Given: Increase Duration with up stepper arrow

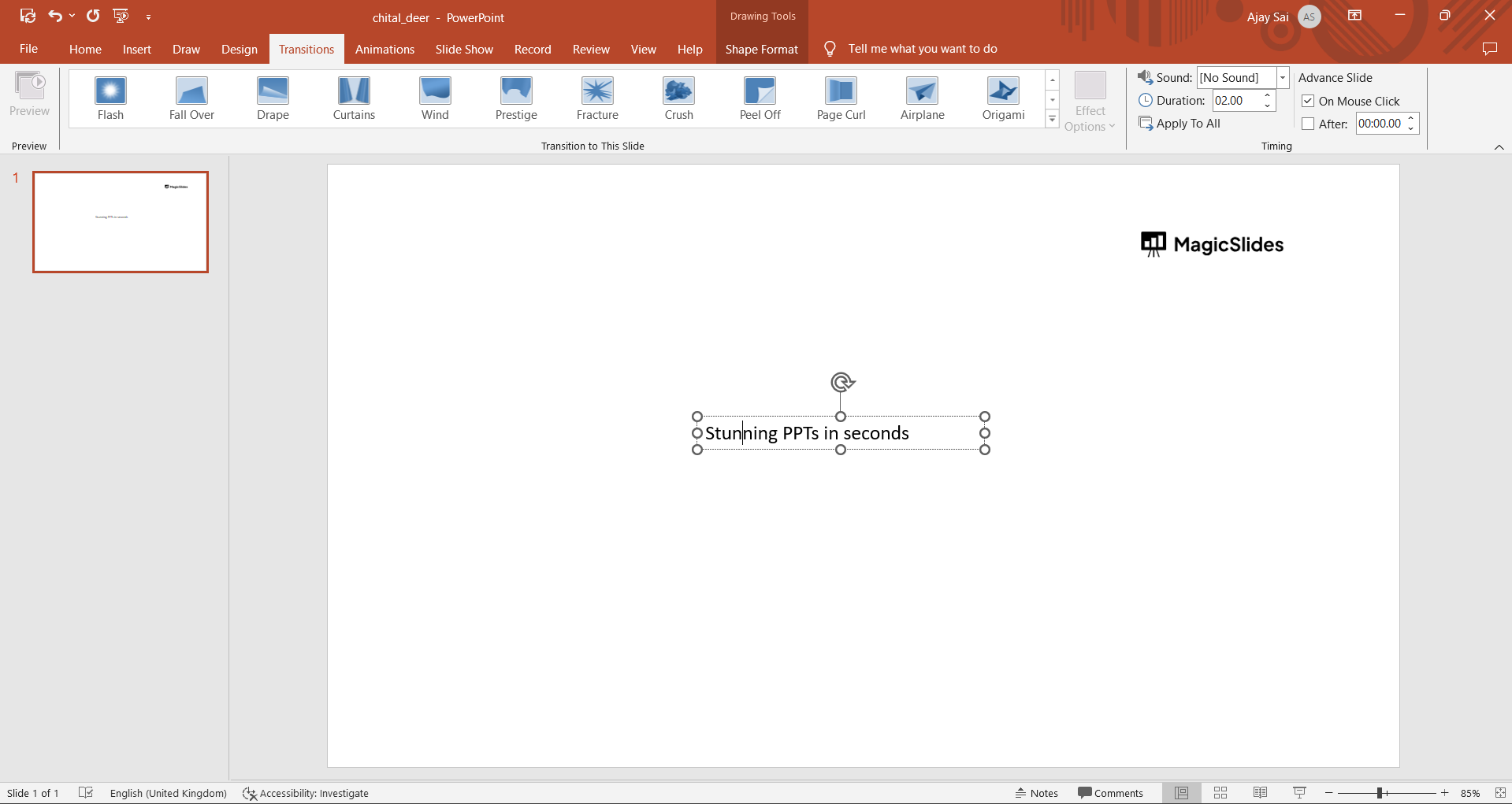Looking at the screenshot, I should 1268,95.
